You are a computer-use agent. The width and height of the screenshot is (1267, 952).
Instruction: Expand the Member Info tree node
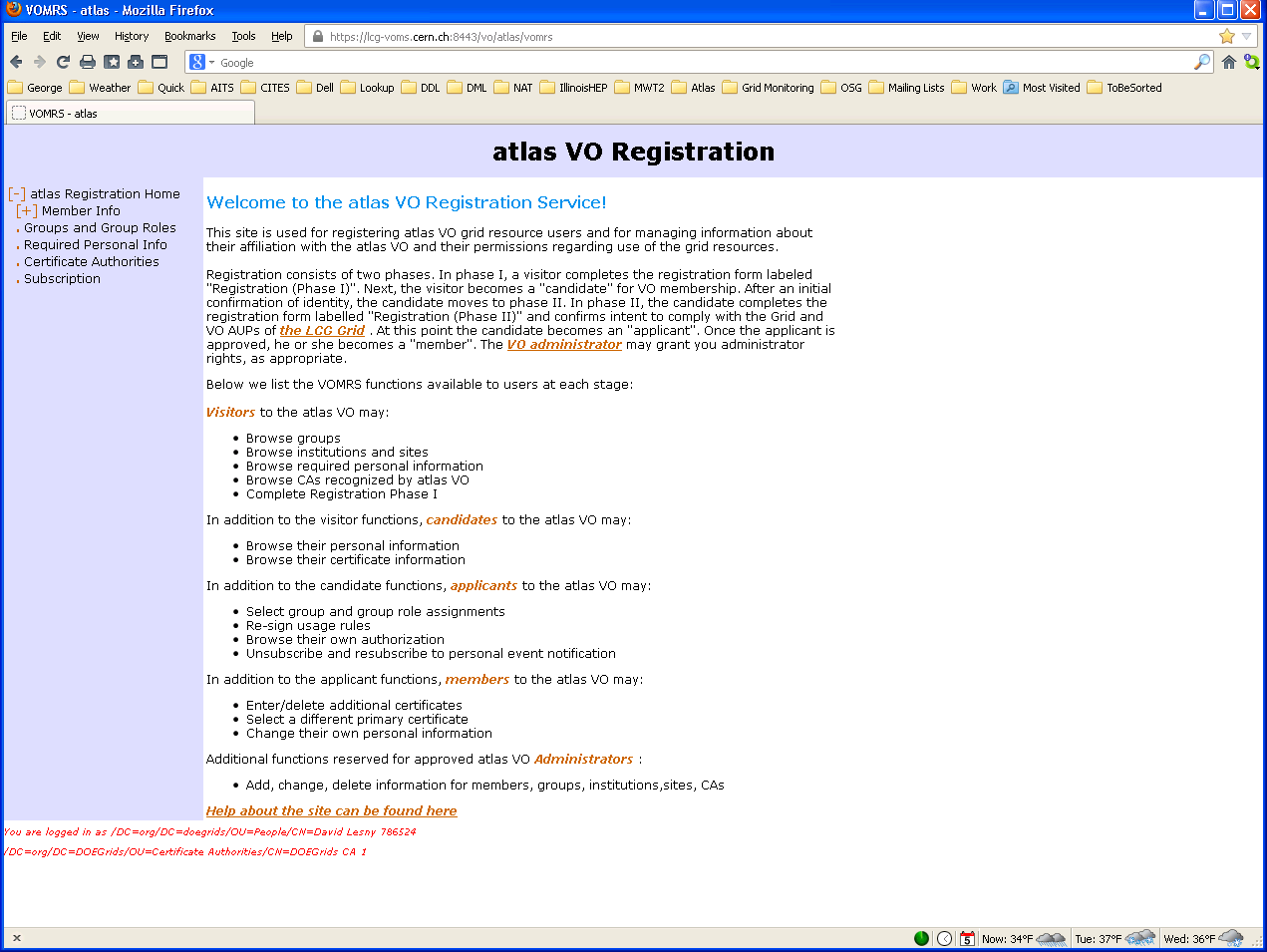[26, 210]
